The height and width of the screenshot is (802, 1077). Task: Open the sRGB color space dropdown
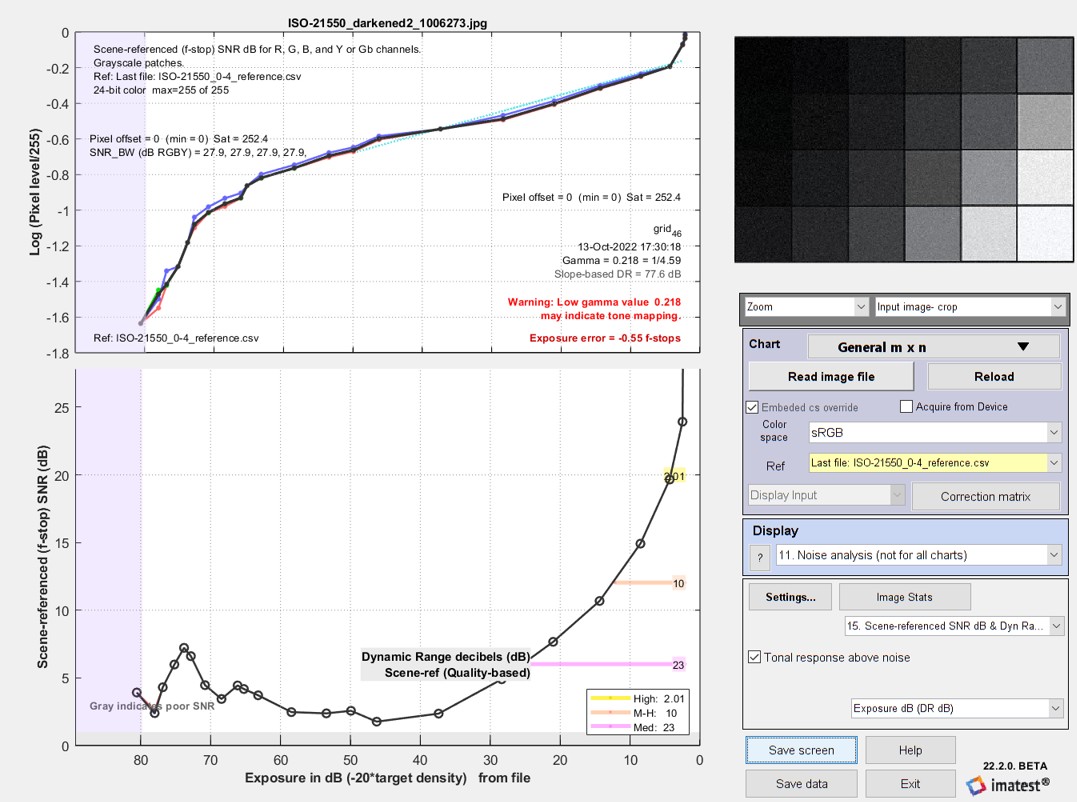(935, 433)
